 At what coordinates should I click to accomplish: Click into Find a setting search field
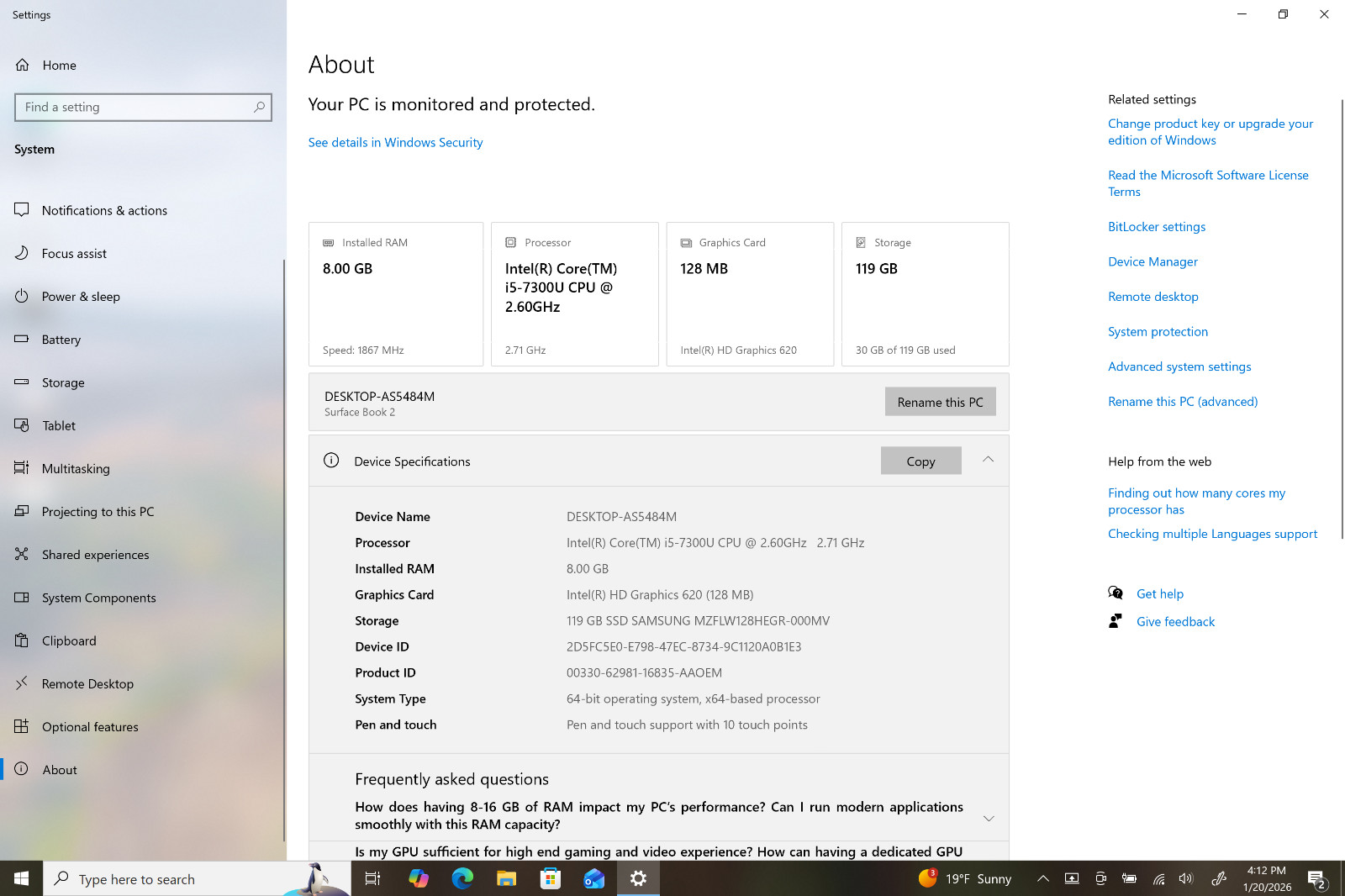click(x=143, y=107)
